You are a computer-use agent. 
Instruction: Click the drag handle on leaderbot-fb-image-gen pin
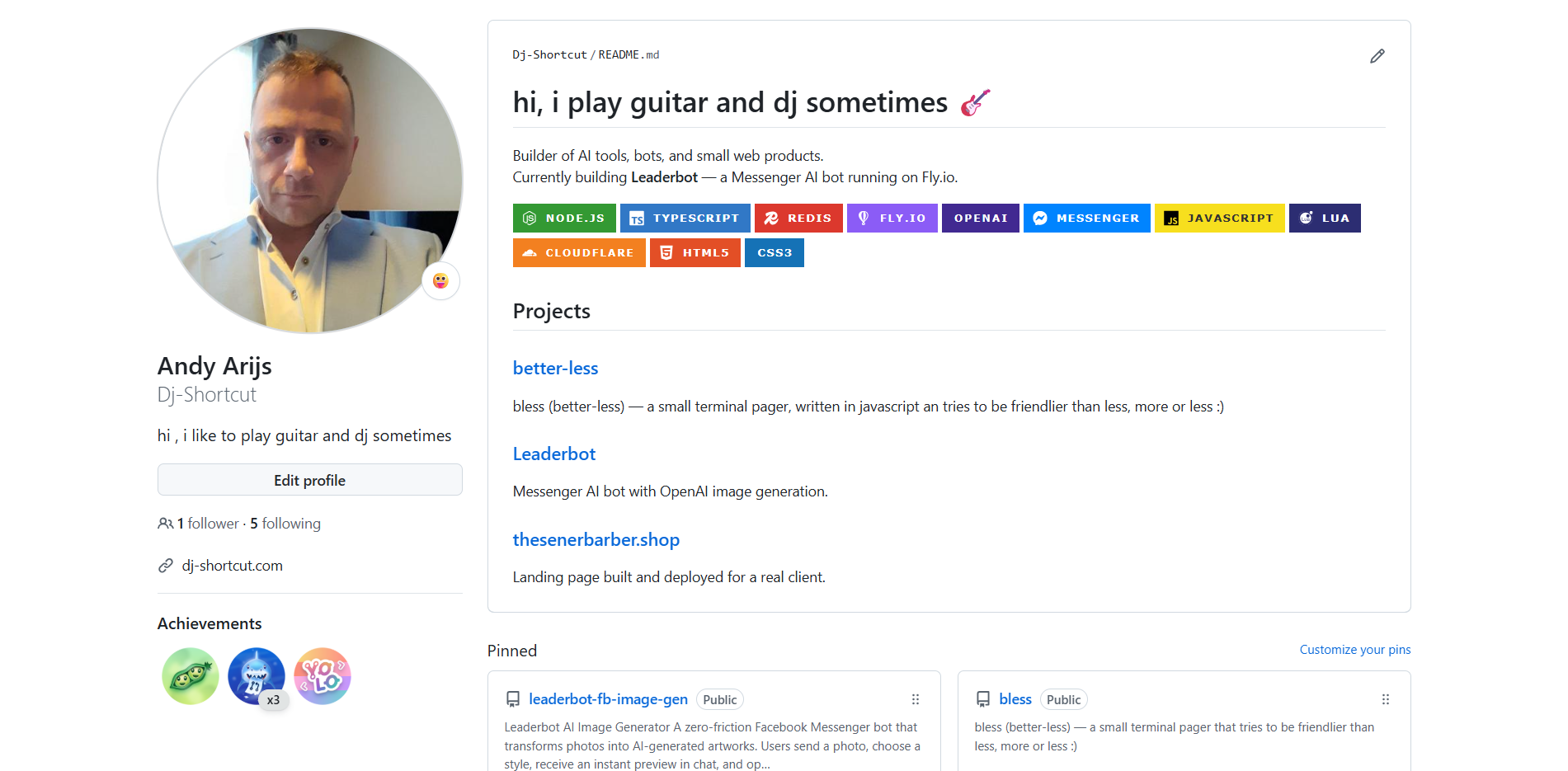[915, 699]
